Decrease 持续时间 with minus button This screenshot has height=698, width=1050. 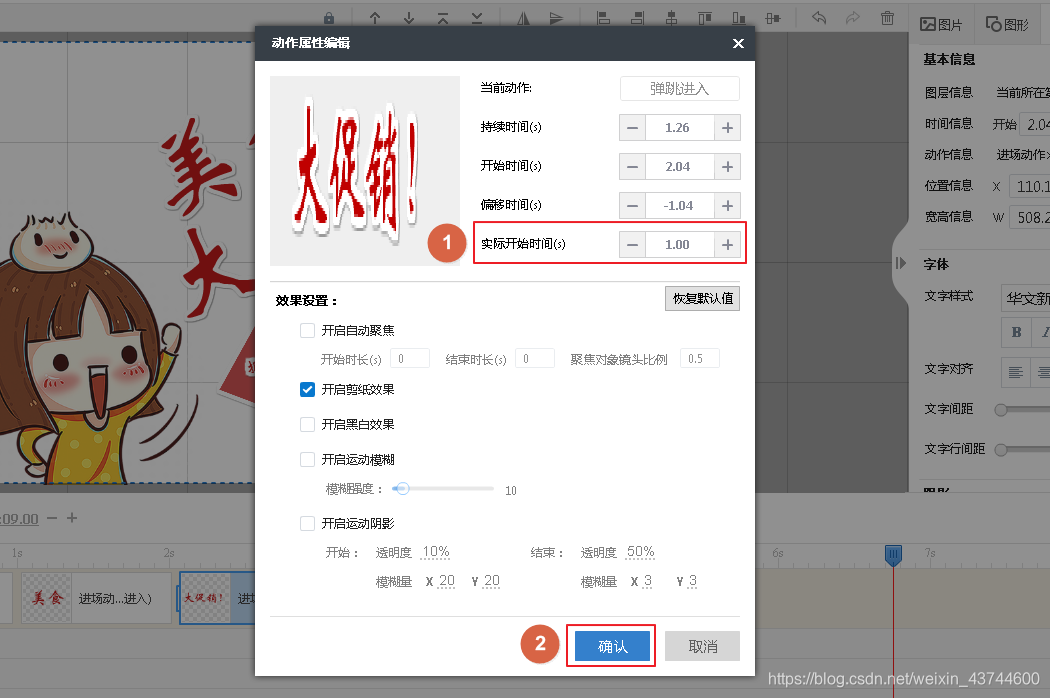pos(632,128)
